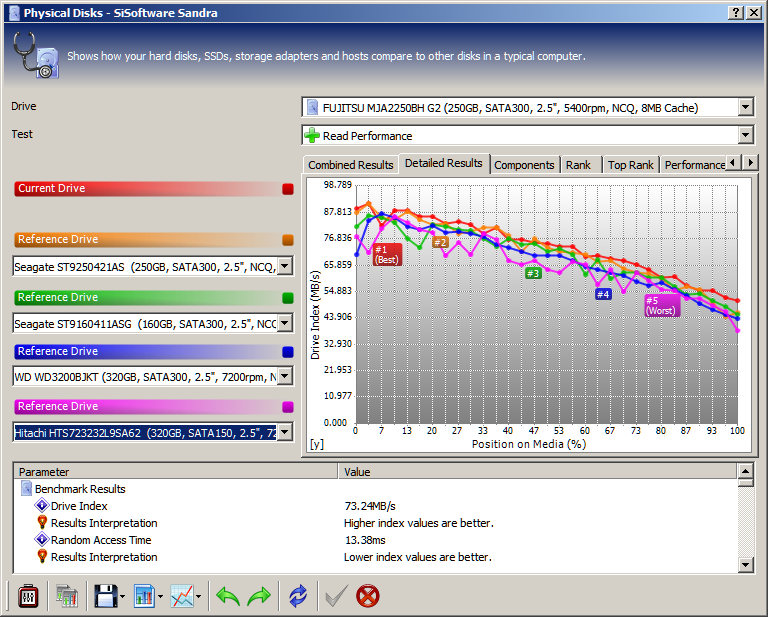Expand the Hitachi HTS723232L9SA62 reference dropdown
Screen dimensions: 768x617
285,432
